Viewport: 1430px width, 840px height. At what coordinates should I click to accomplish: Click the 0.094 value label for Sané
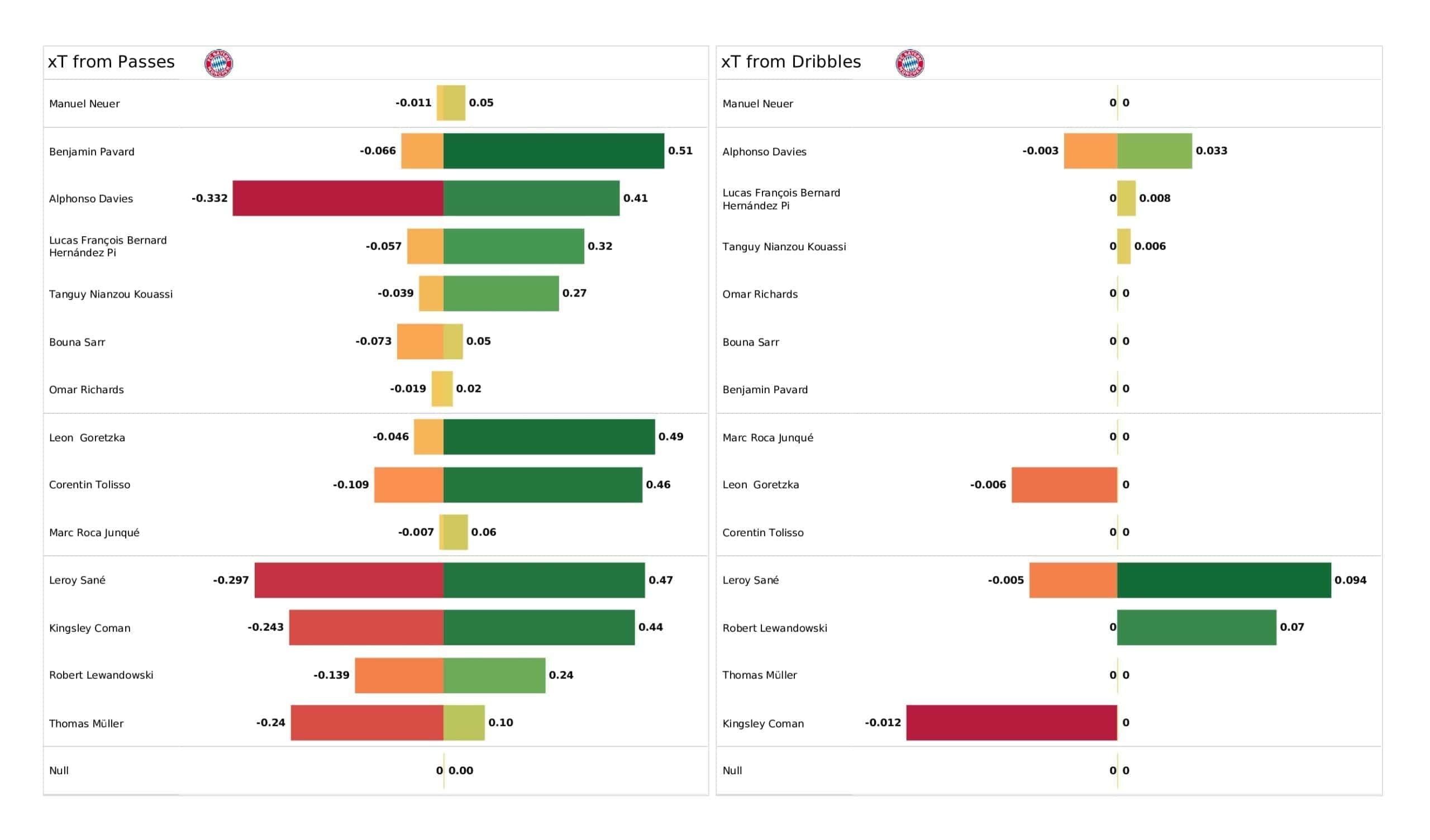coord(1350,580)
